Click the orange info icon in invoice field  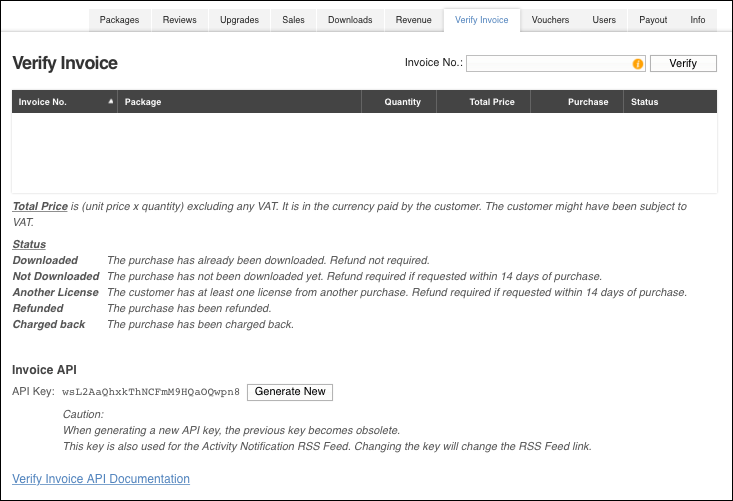[x=638, y=64]
